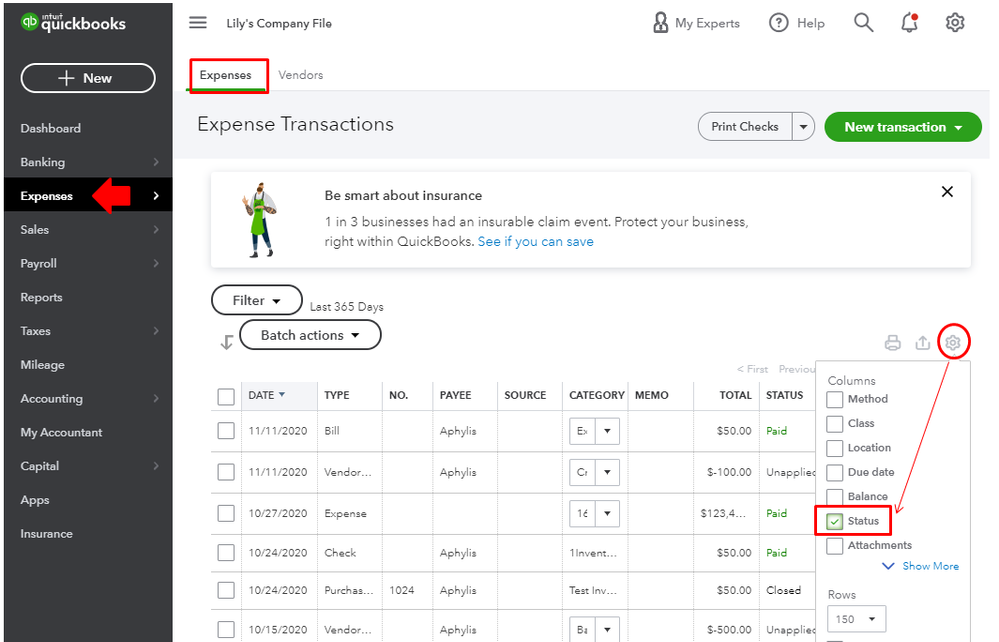The image size is (999, 642).
Task: Open Accounting in sidebar
Action: 52,399
